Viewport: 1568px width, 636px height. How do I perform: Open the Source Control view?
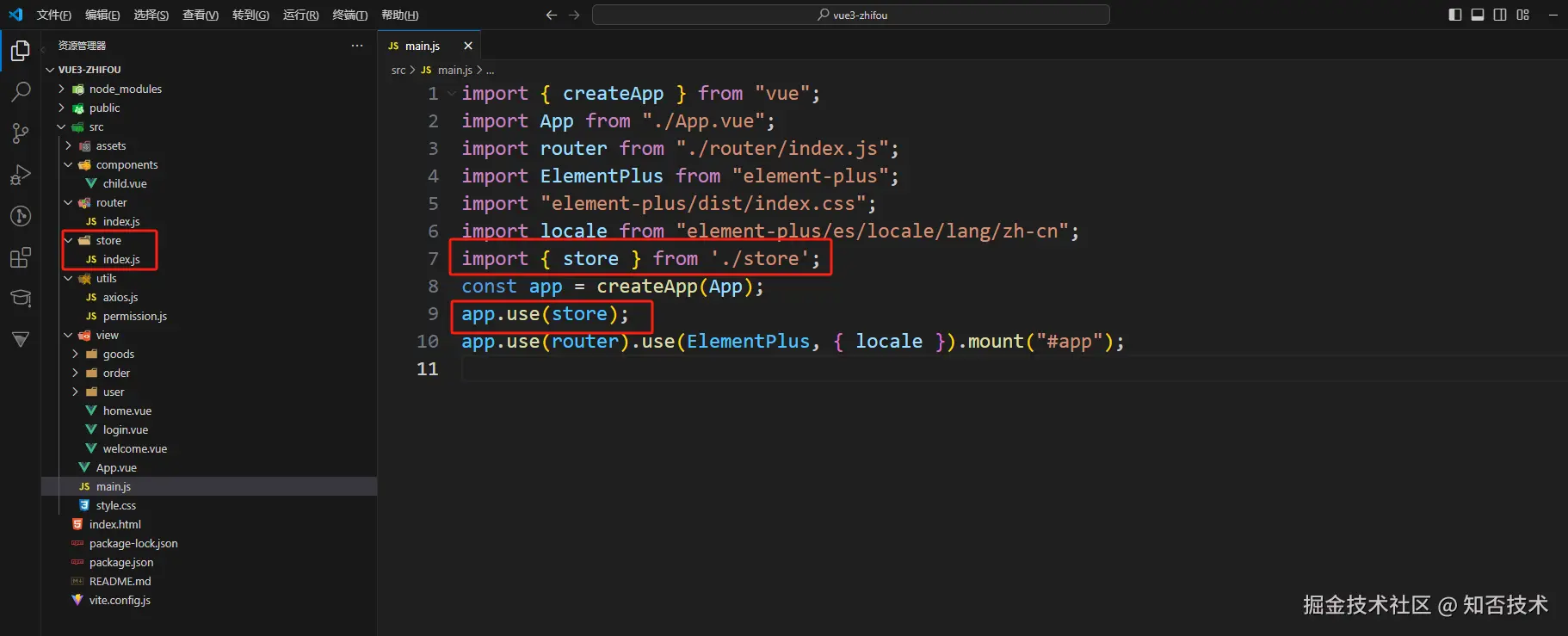click(x=21, y=133)
